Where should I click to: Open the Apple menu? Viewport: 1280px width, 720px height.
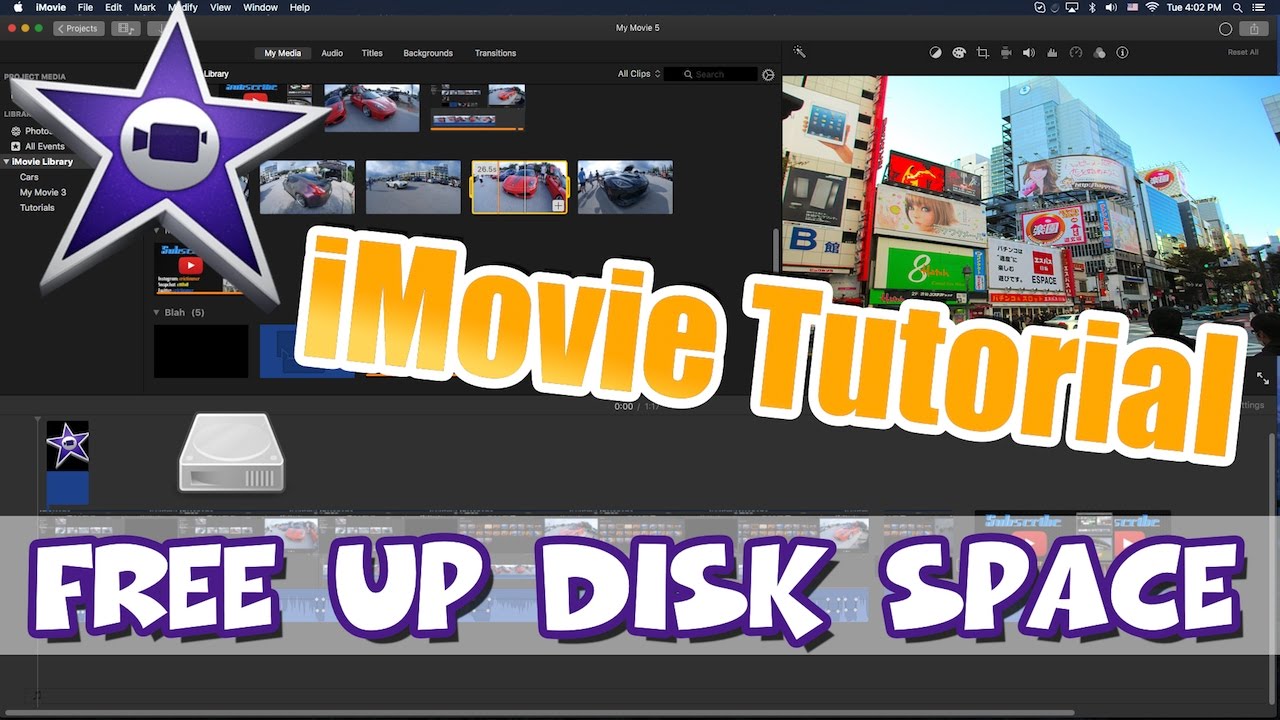(17, 7)
